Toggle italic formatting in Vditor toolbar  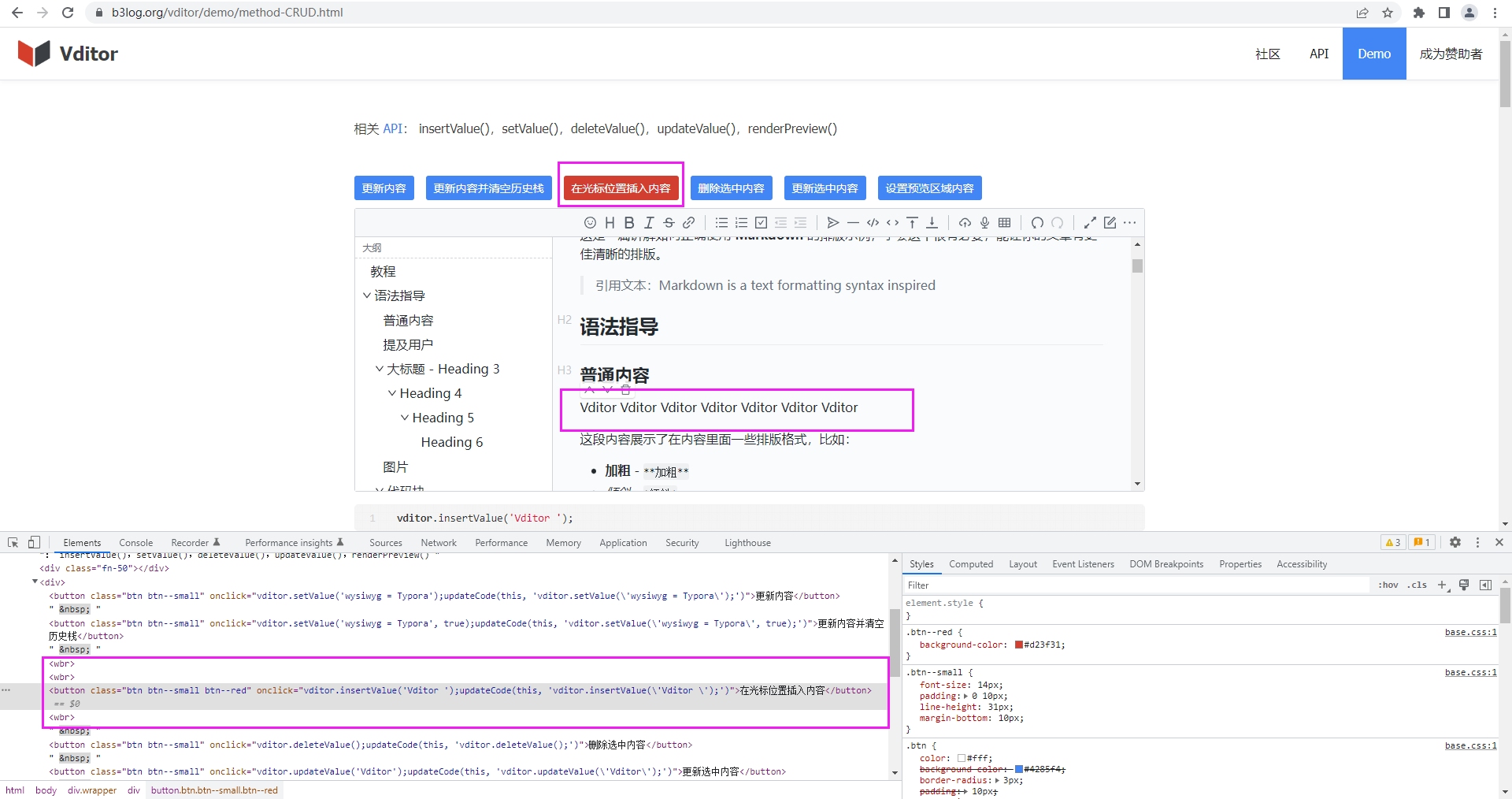click(x=649, y=223)
